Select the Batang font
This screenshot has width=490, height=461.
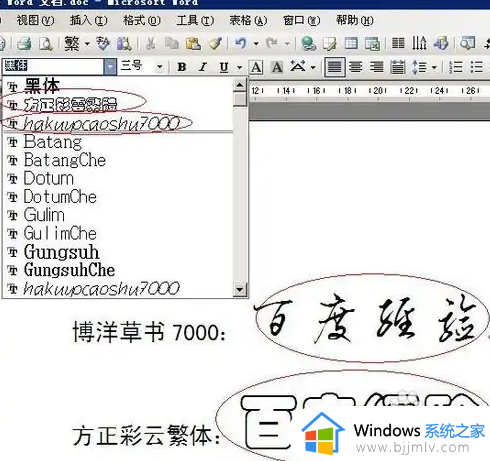click(x=118, y=142)
